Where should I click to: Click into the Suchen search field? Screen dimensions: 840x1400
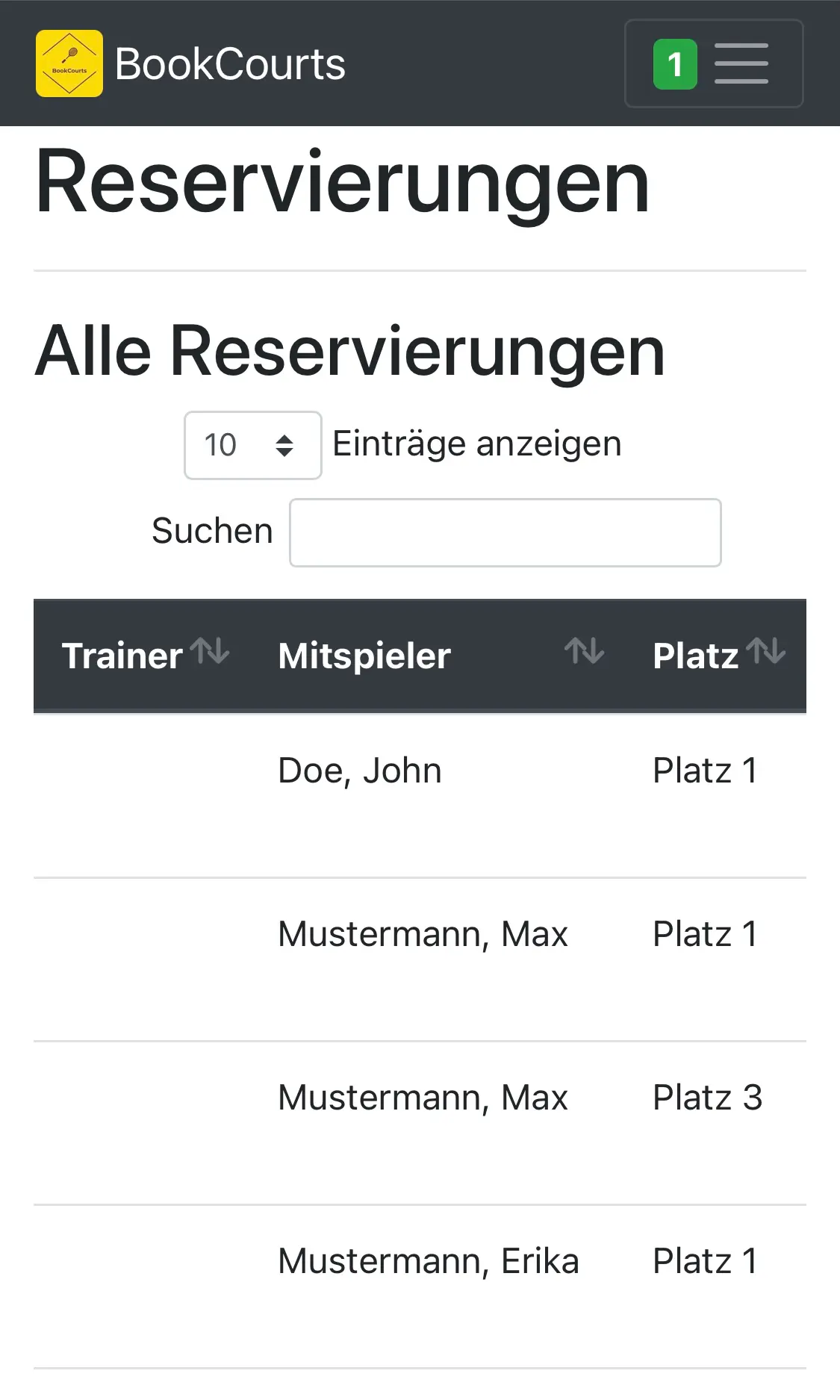[505, 532]
